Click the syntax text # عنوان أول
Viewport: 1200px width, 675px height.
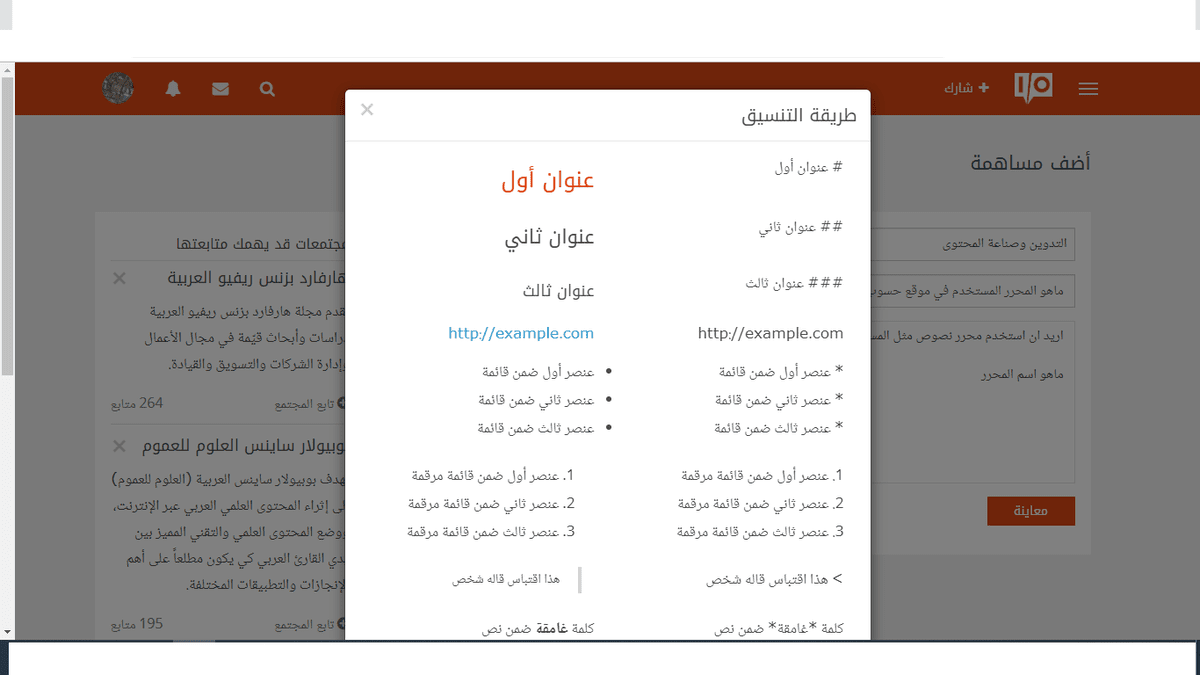(809, 167)
